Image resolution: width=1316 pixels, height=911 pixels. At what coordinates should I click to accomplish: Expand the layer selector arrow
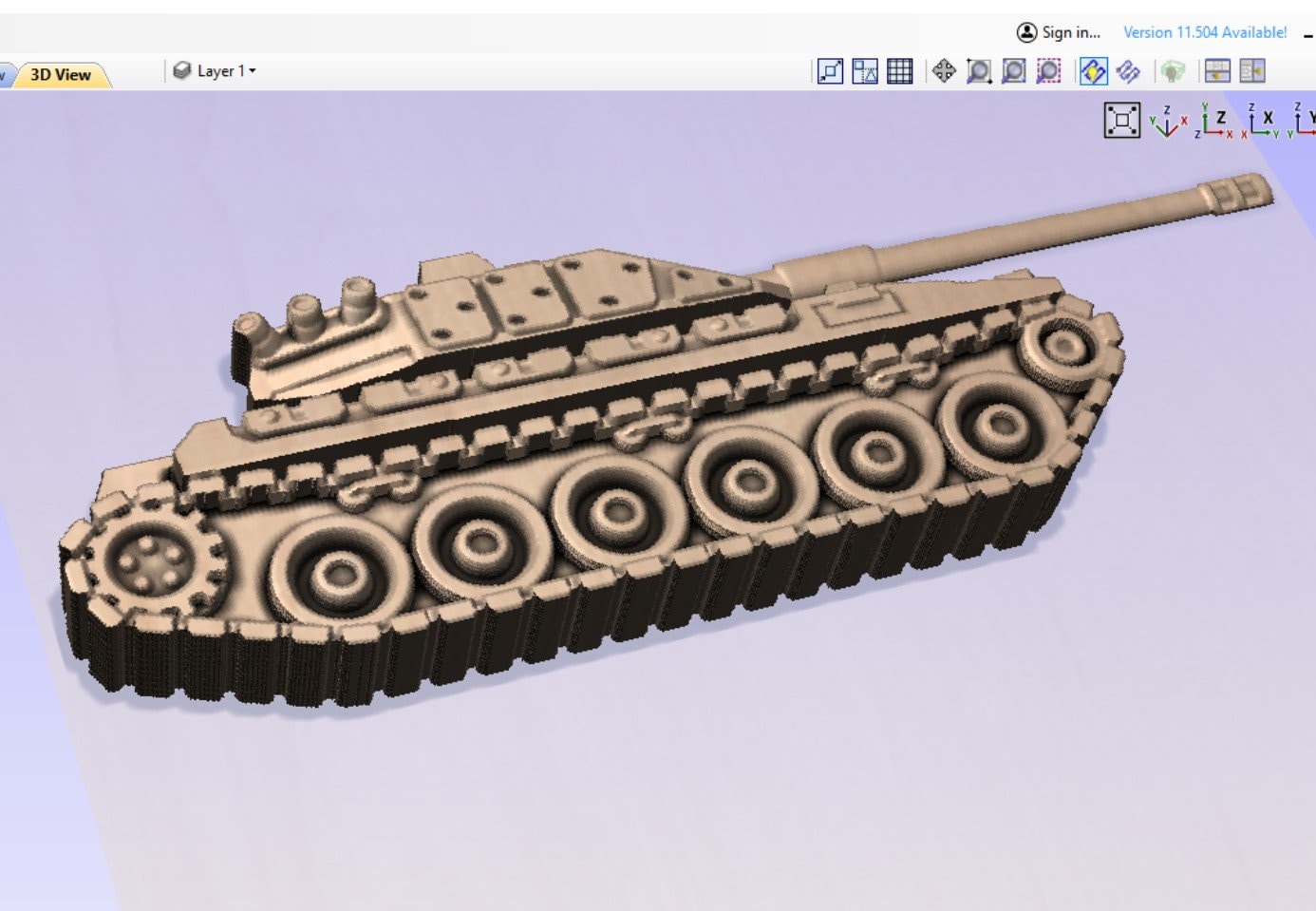(251, 70)
